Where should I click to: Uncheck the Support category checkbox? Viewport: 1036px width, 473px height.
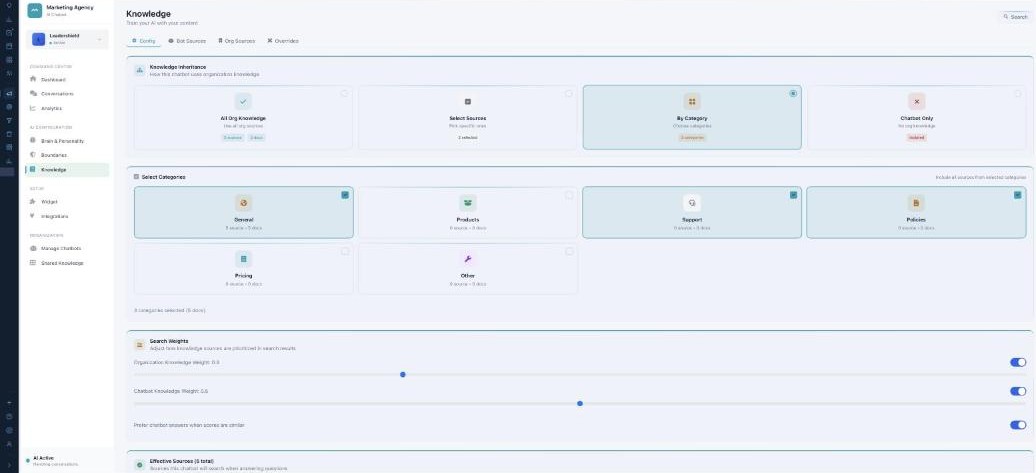coord(794,195)
